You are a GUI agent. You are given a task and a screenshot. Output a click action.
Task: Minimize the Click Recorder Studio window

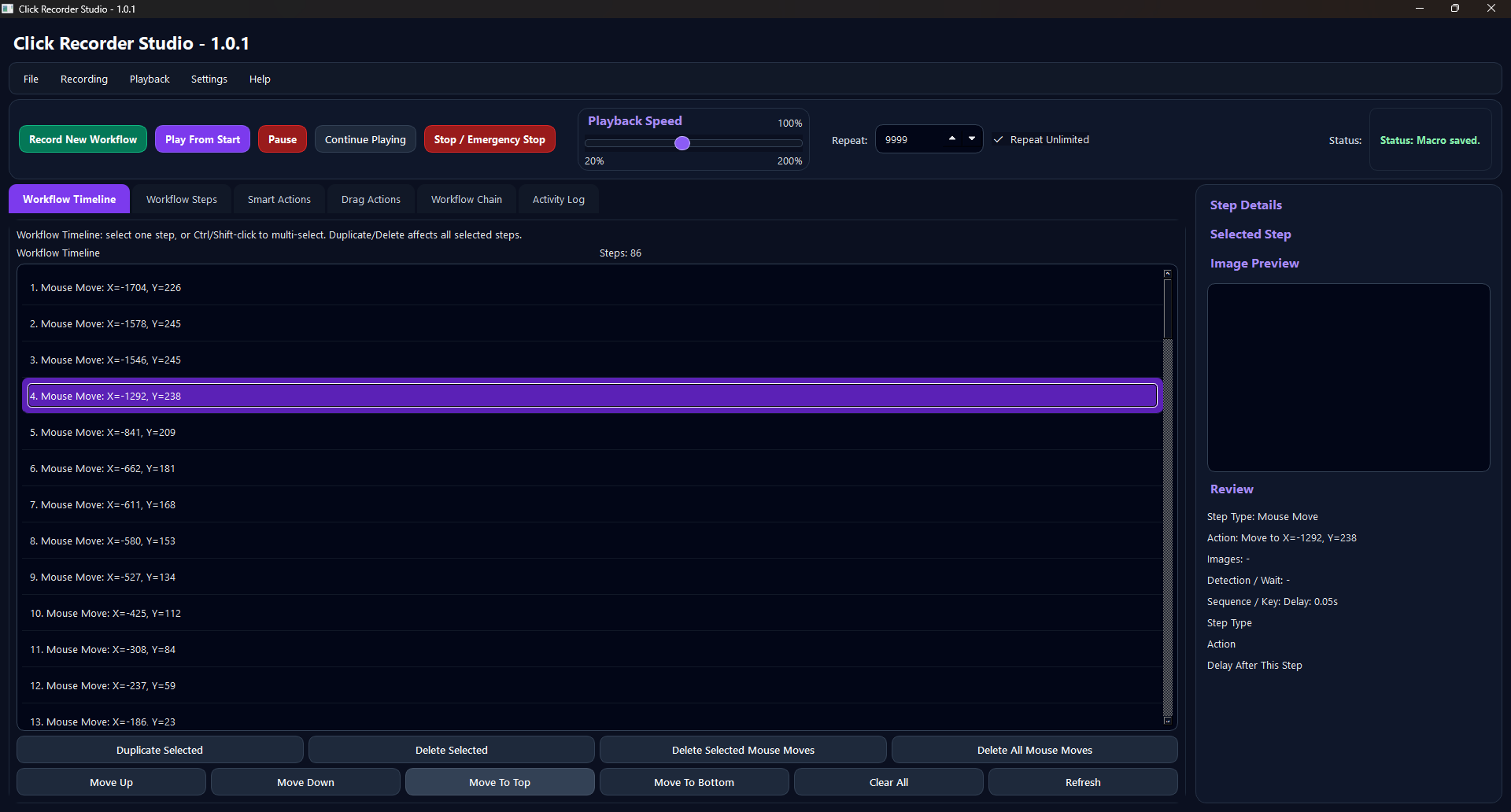[1420, 9]
